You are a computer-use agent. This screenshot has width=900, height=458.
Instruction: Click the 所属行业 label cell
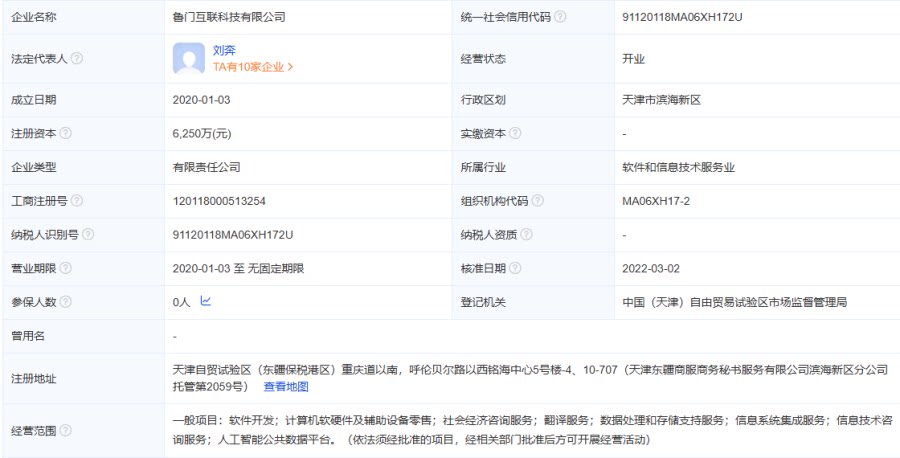click(x=533, y=168)
